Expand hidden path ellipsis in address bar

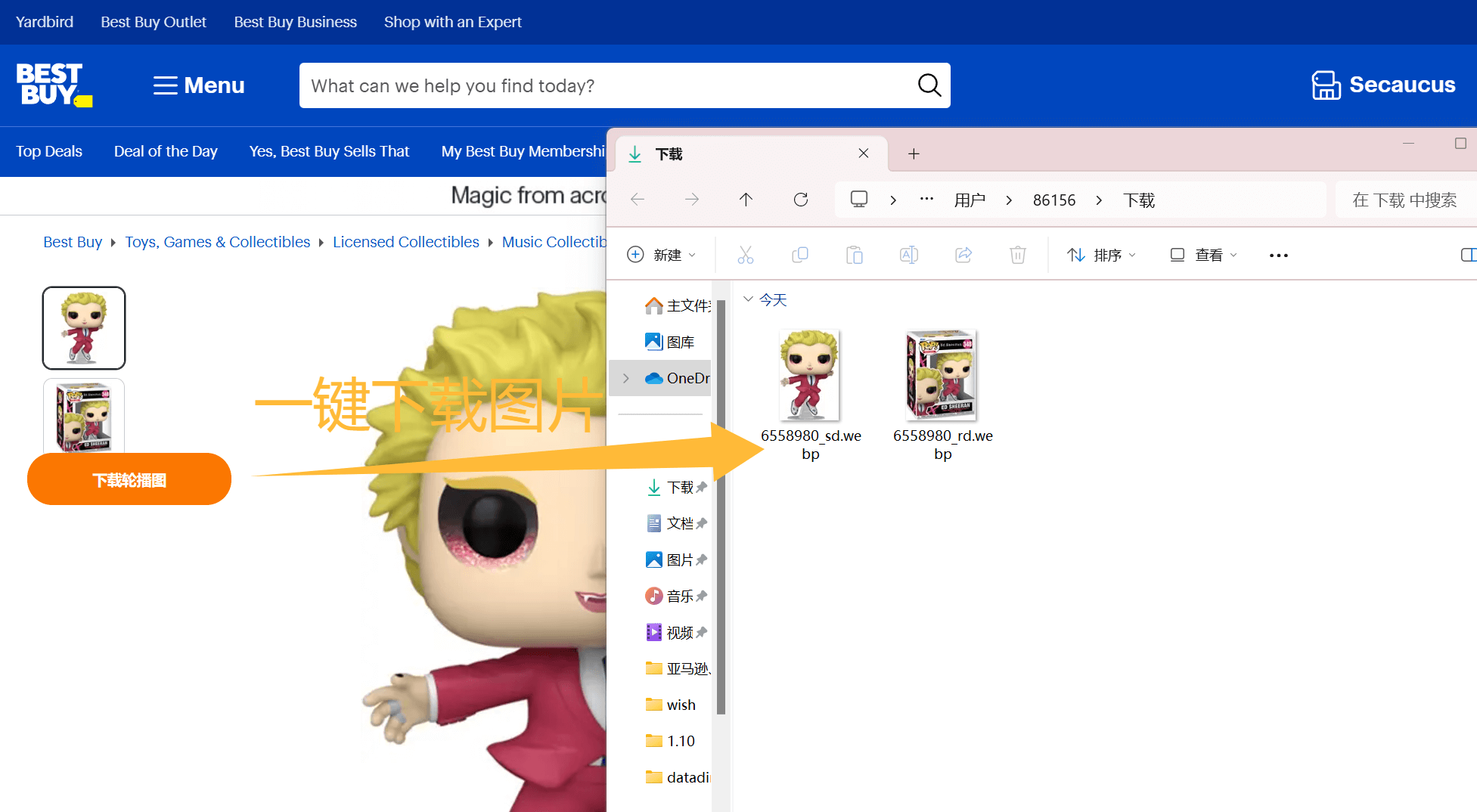[x=926, y=200]
